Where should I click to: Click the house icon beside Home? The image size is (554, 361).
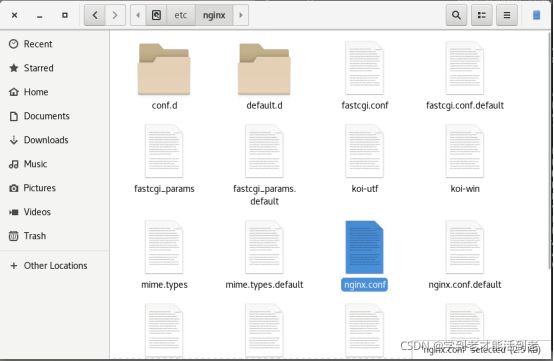[x=13, y=92]
